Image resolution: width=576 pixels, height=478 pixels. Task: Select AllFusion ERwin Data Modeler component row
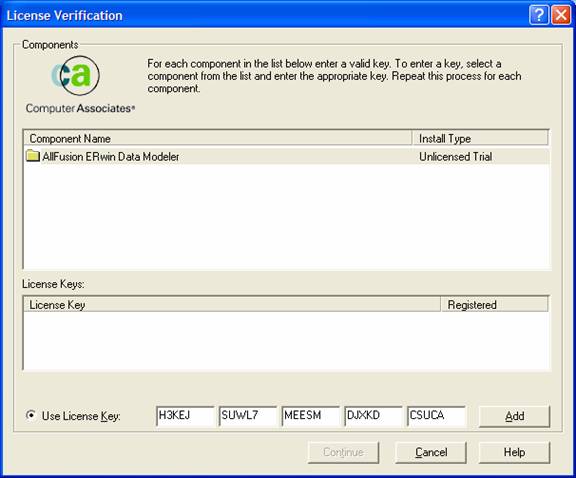287,157
